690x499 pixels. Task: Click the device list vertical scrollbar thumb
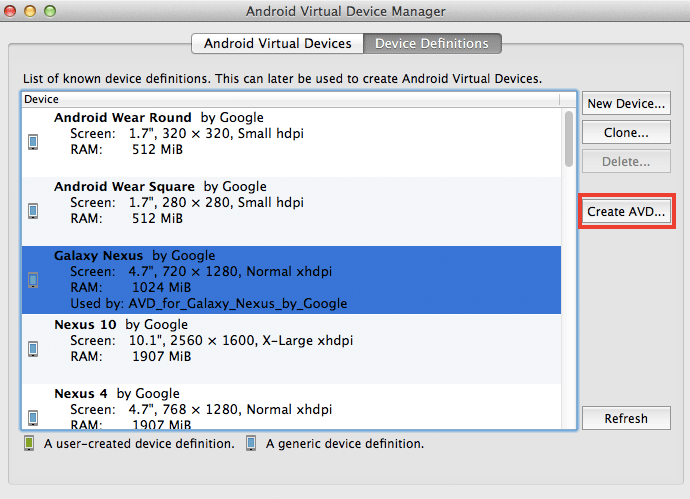point(569,139)
